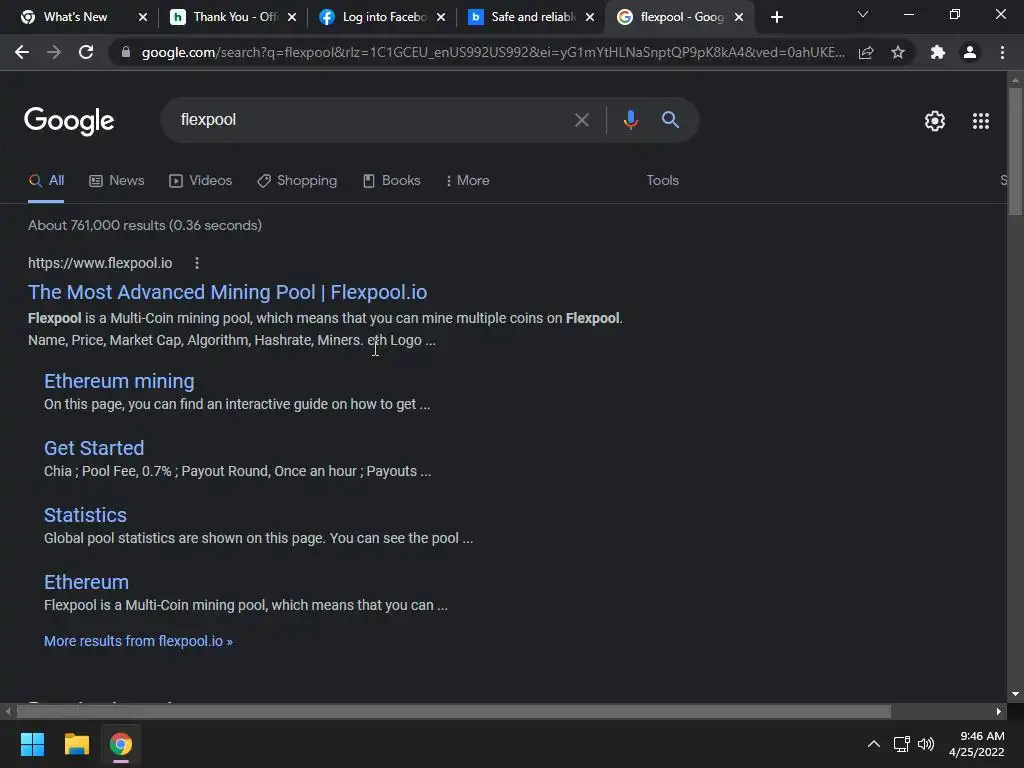
Task: Open the clock and date panel
Action: (x=976, y=744)
